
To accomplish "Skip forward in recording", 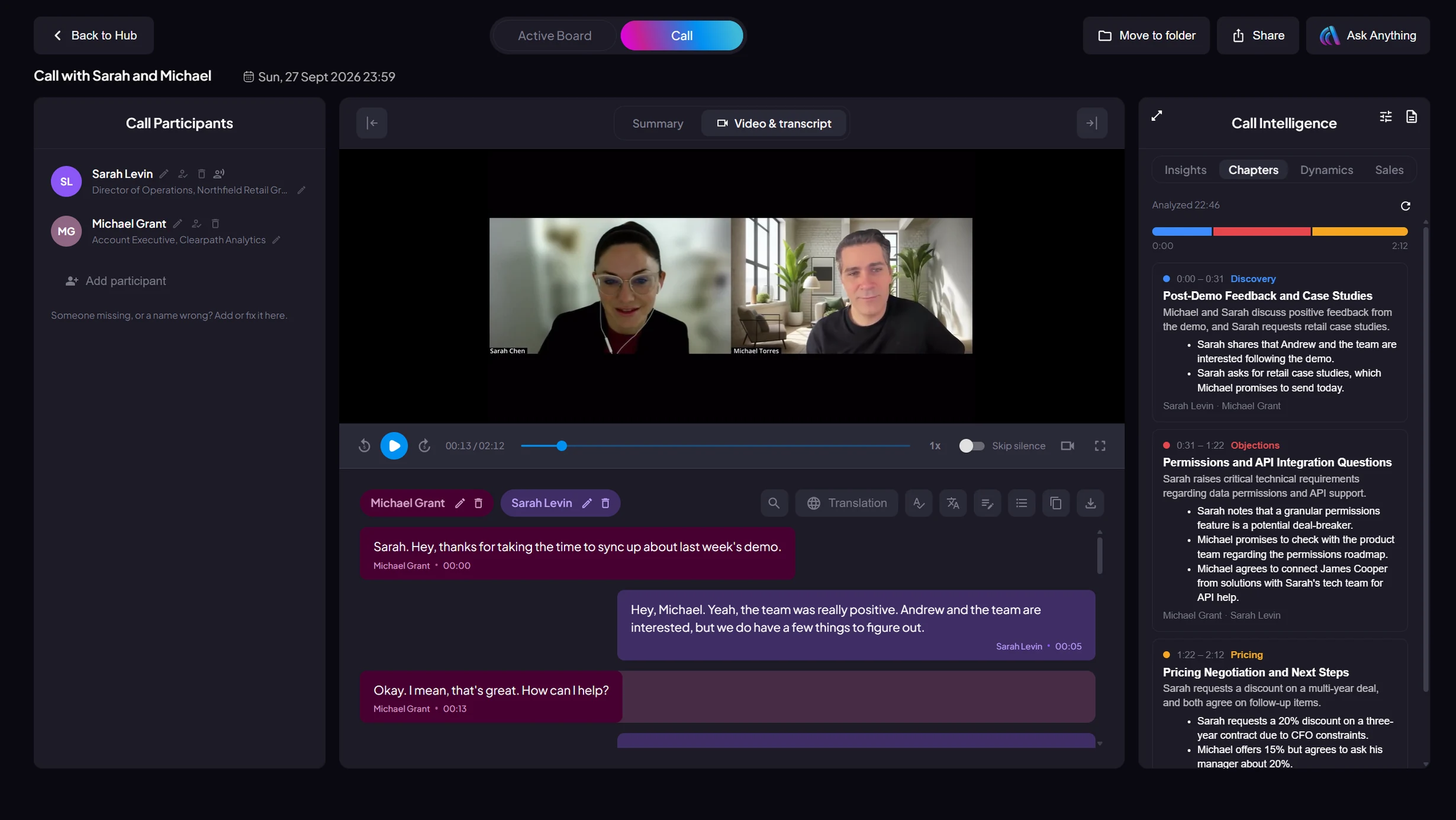I will click(424, 446).
